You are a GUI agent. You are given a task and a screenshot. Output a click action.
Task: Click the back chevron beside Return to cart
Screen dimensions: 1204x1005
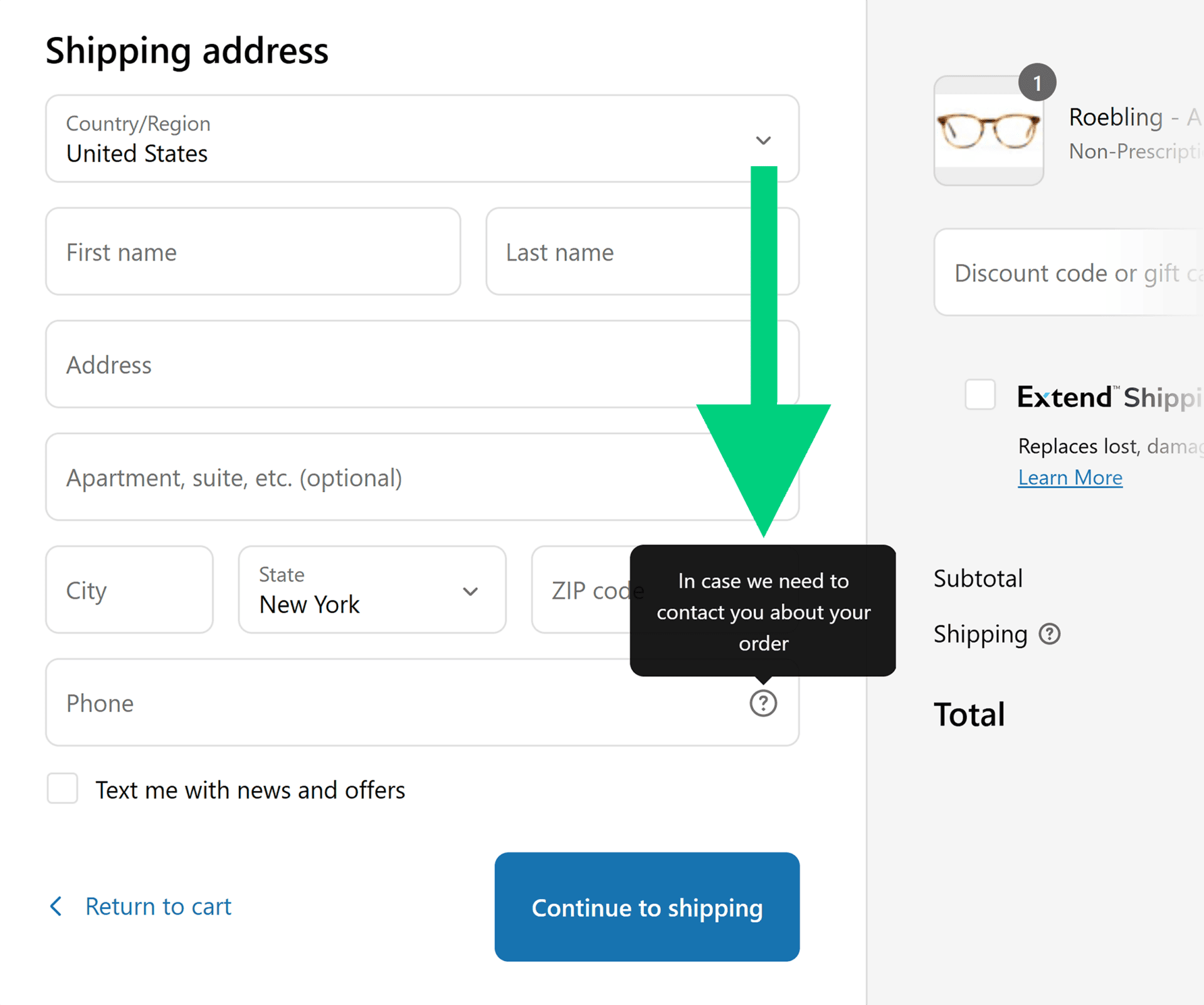pos(56,906)
